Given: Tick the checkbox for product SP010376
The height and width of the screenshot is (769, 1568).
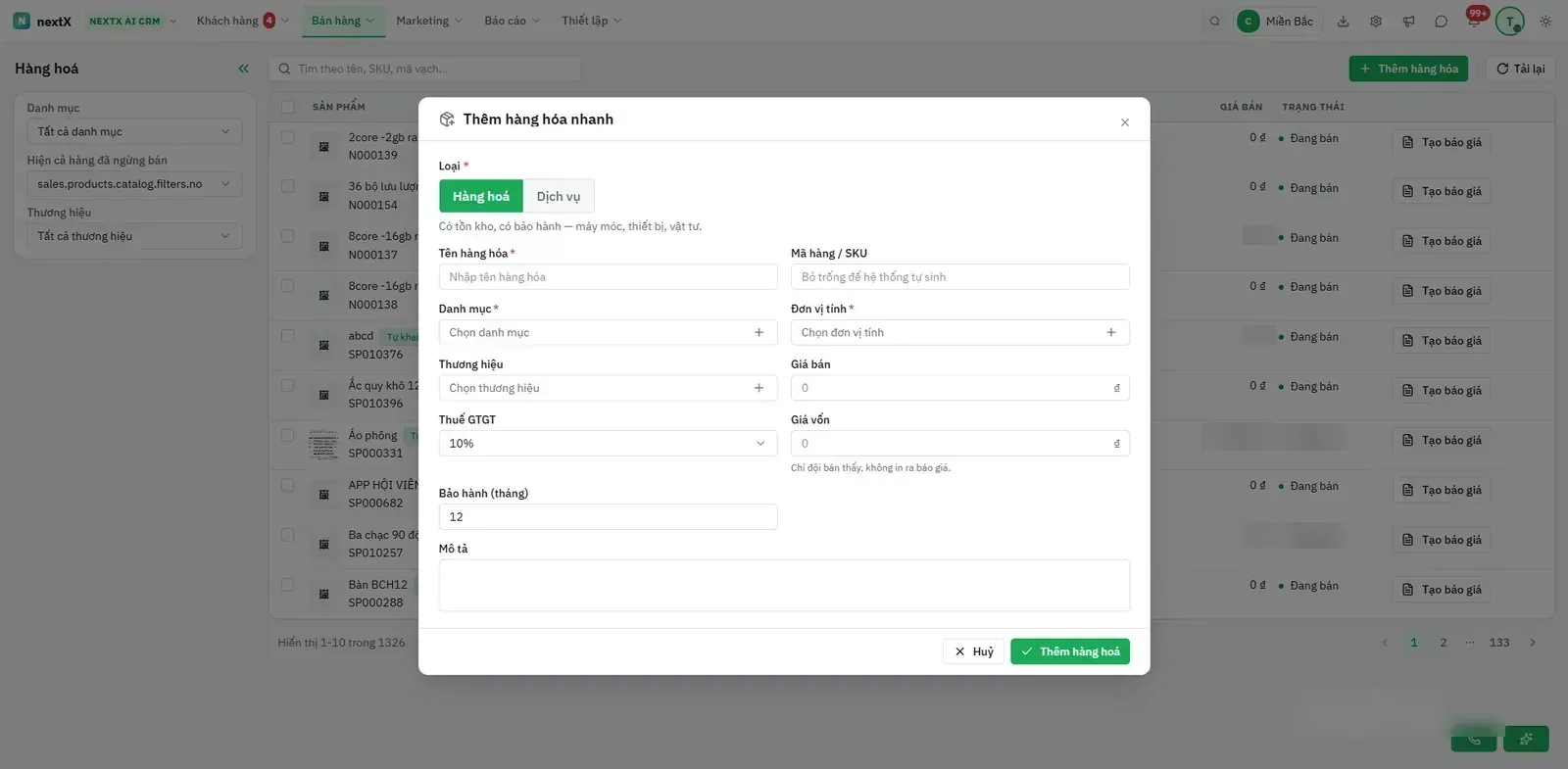Looking at the screenshot, I should (287, 336).
